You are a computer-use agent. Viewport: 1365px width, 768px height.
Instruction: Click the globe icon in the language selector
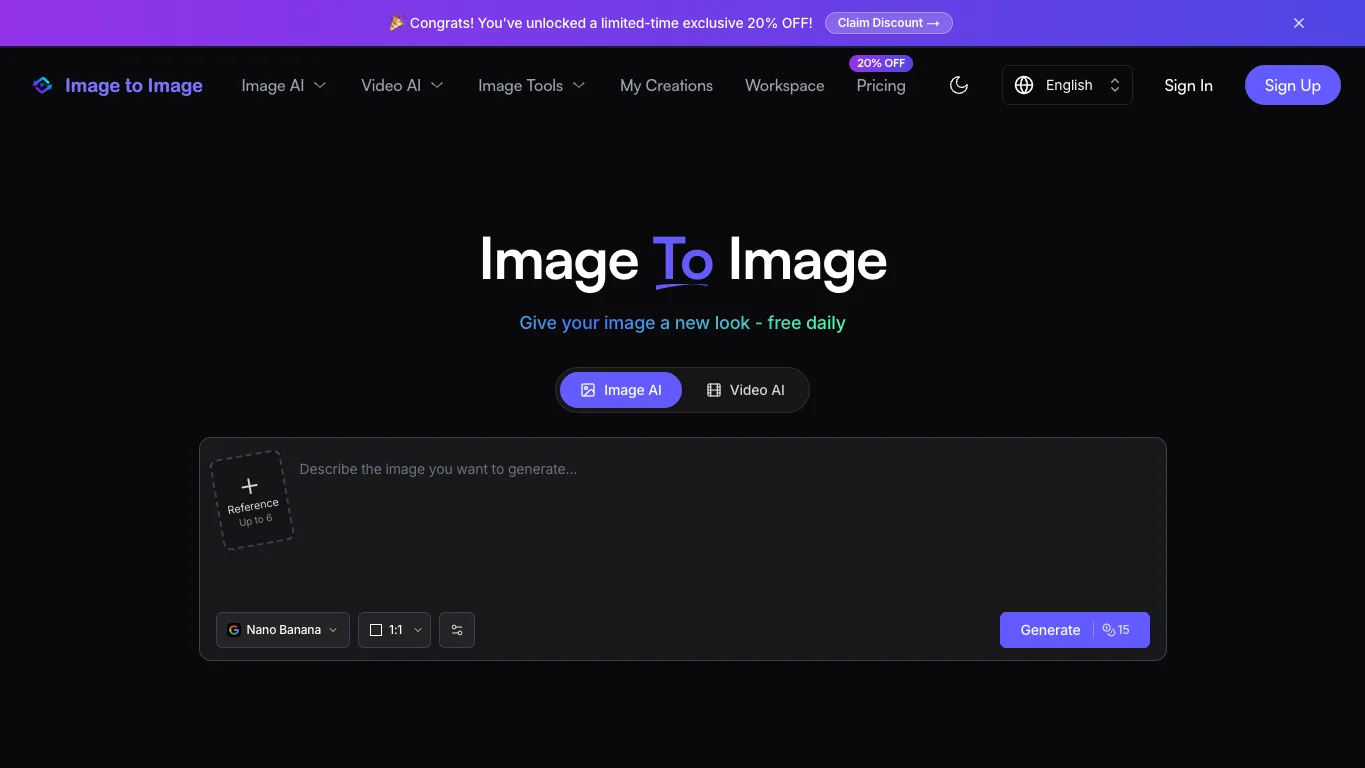point(1024,85)
